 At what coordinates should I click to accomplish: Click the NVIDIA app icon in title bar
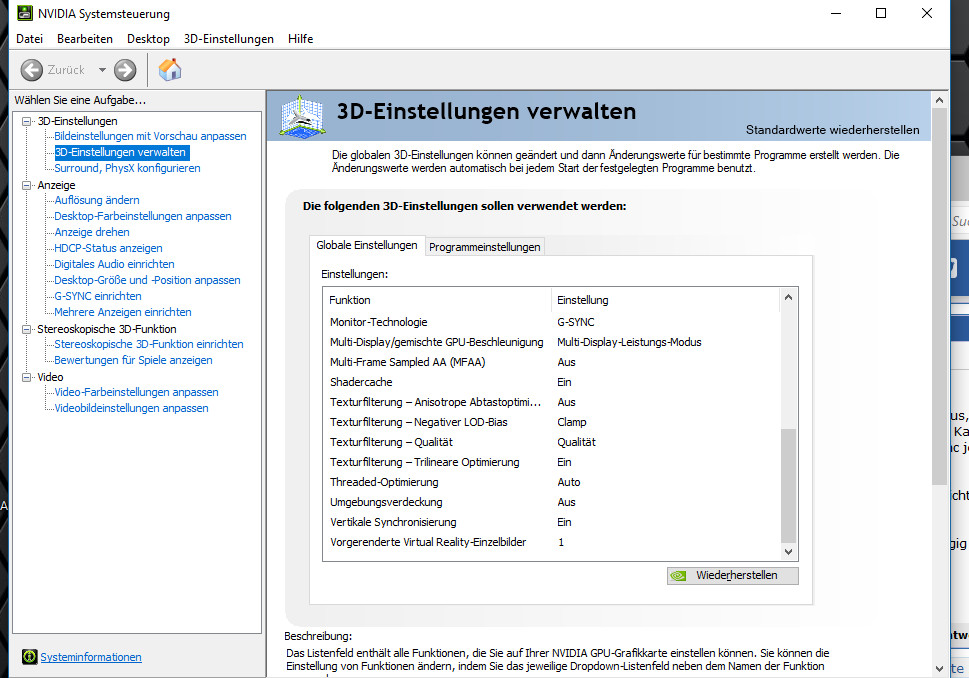click(x=25, y=13)
